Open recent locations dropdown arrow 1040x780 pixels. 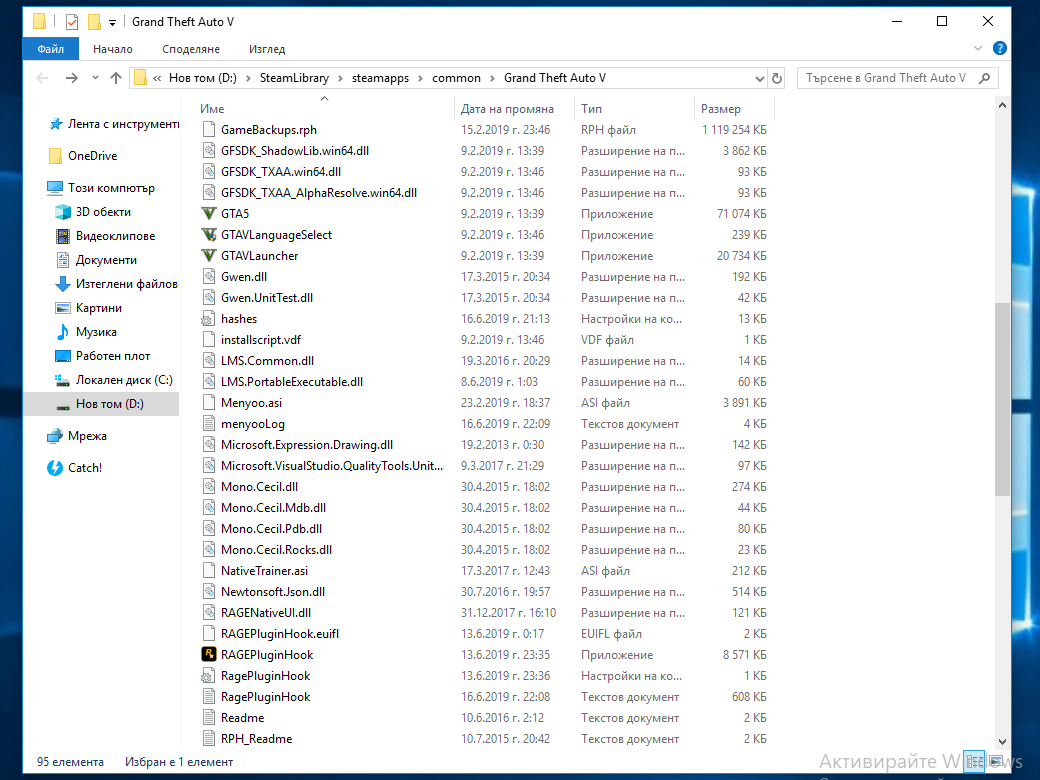pos(96,78)
